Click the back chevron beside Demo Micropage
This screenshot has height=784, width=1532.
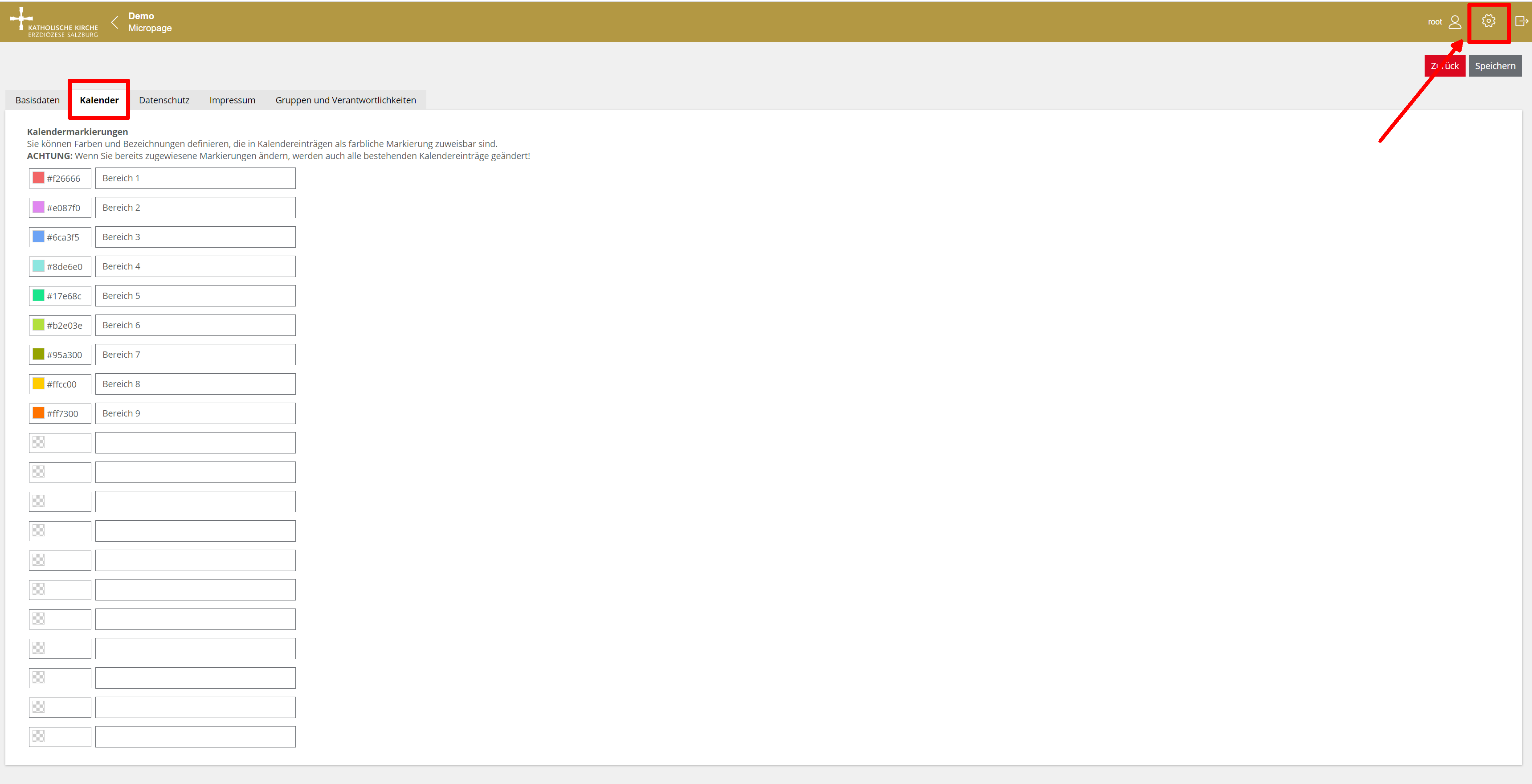click(x=115, y=23)
